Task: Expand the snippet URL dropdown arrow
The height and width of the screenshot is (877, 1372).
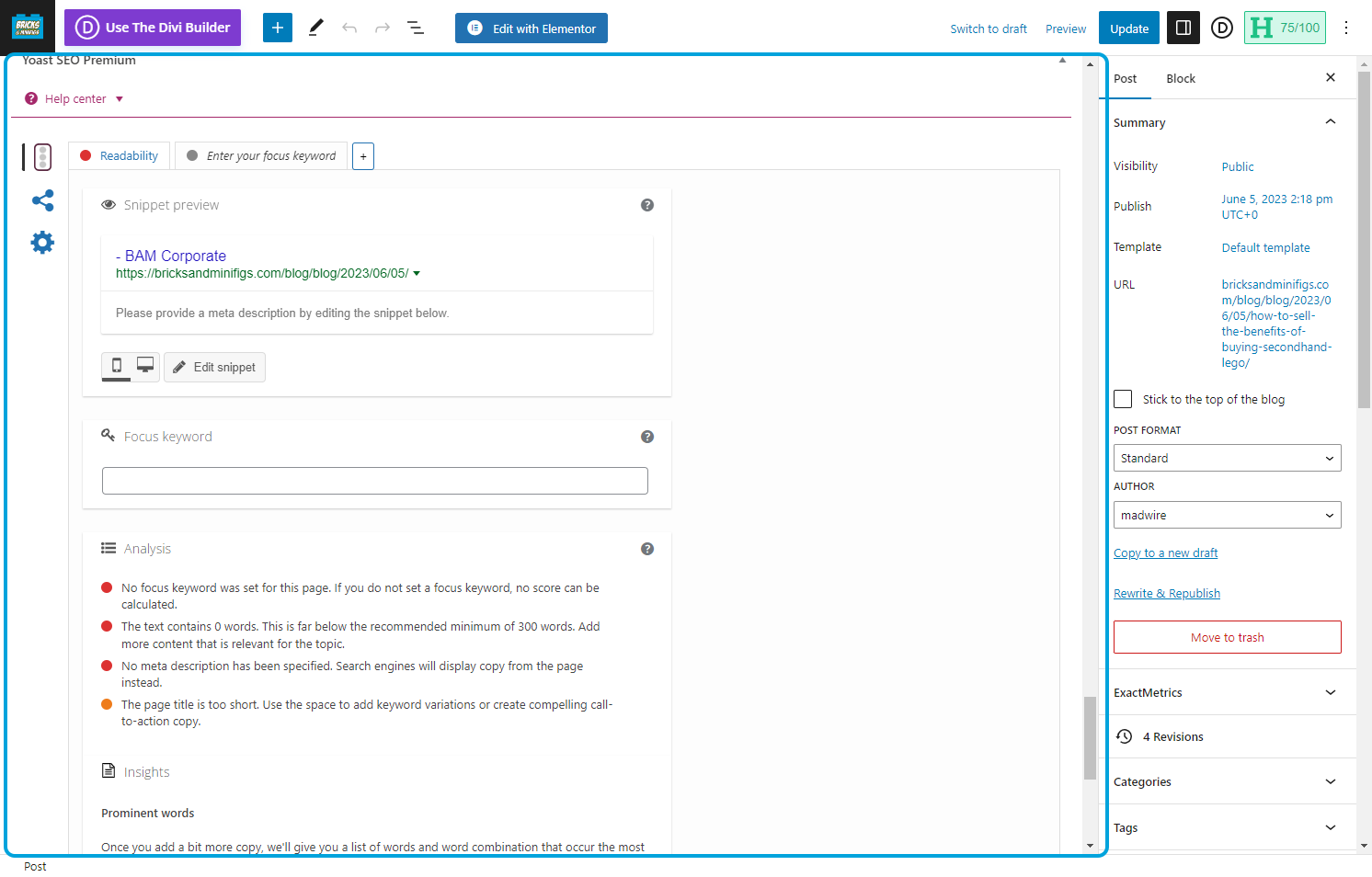Action: tap(417, 274)
